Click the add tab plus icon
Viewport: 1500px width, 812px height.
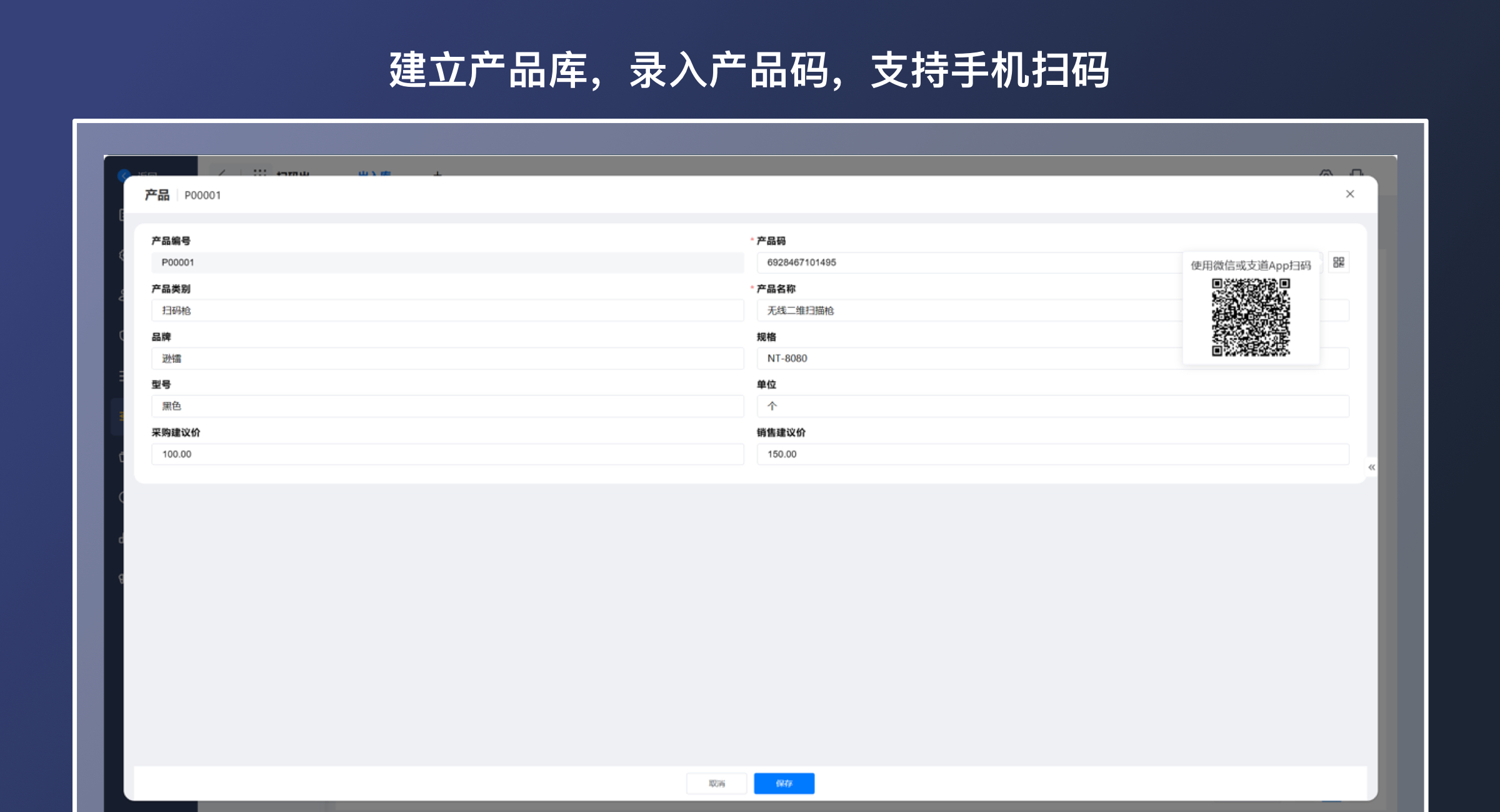point(437,174)
